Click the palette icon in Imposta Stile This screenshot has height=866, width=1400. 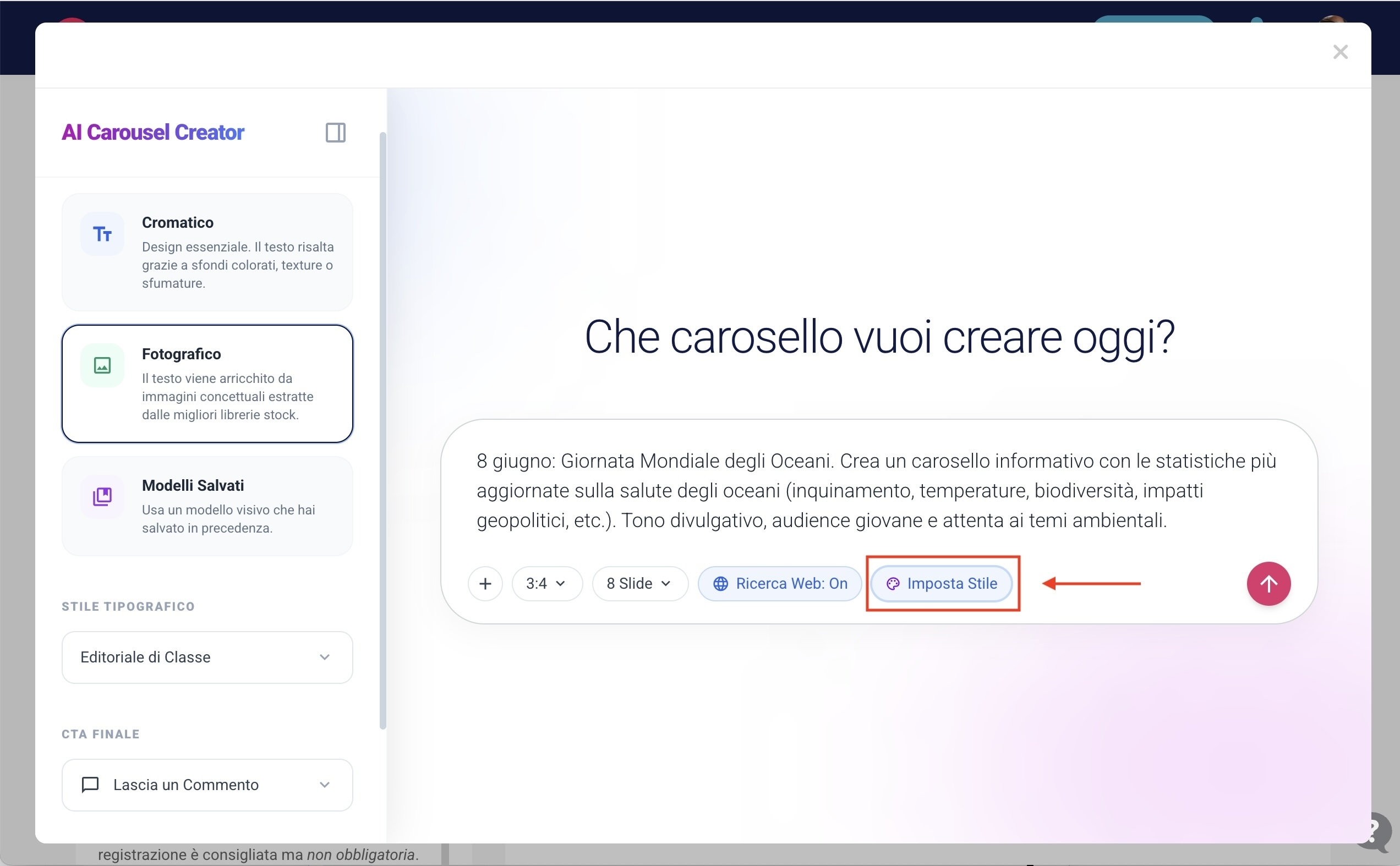[x=893, y=584]
